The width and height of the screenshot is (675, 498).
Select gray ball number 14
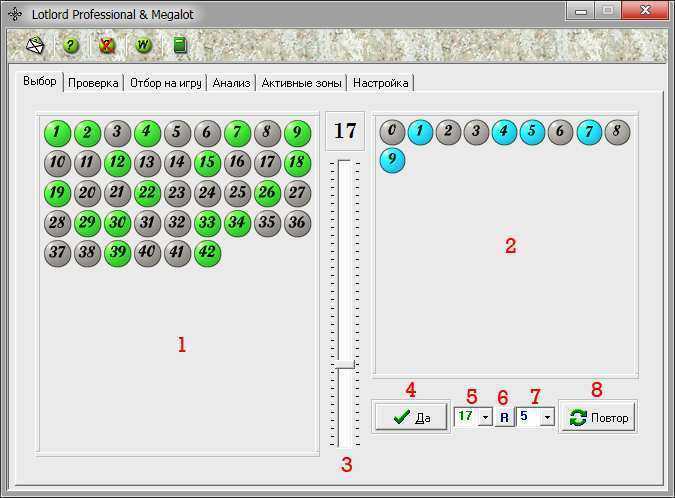[x=177, y=163]
